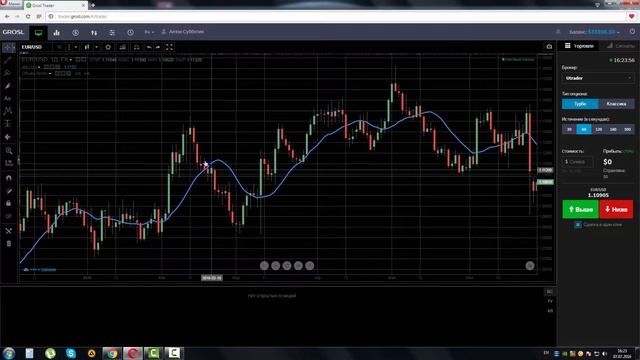Open Skype from the taskbar

71,353
